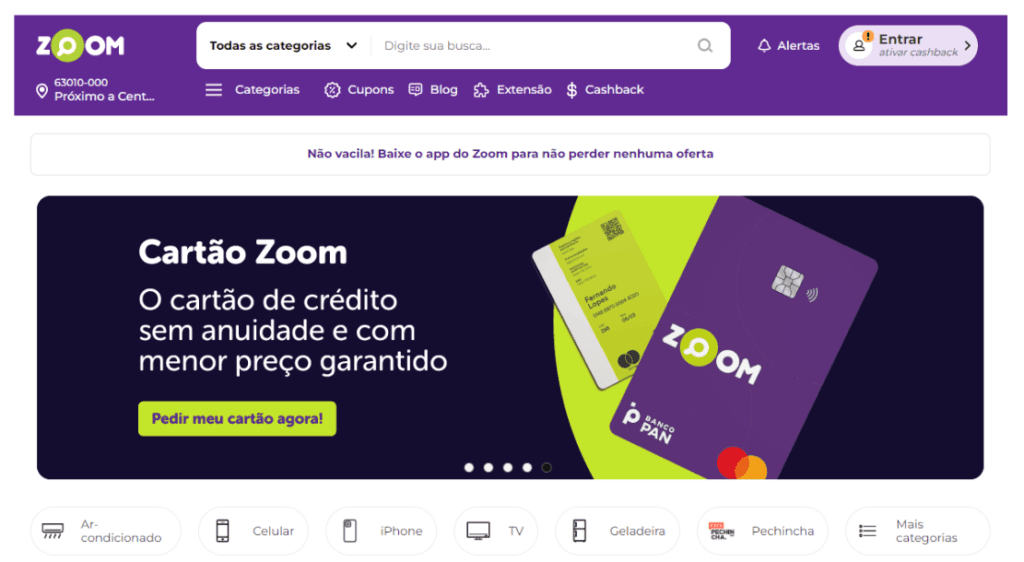Select the Ar-condicionado category icon
1024x562 pixels.
tap(53, 531)
